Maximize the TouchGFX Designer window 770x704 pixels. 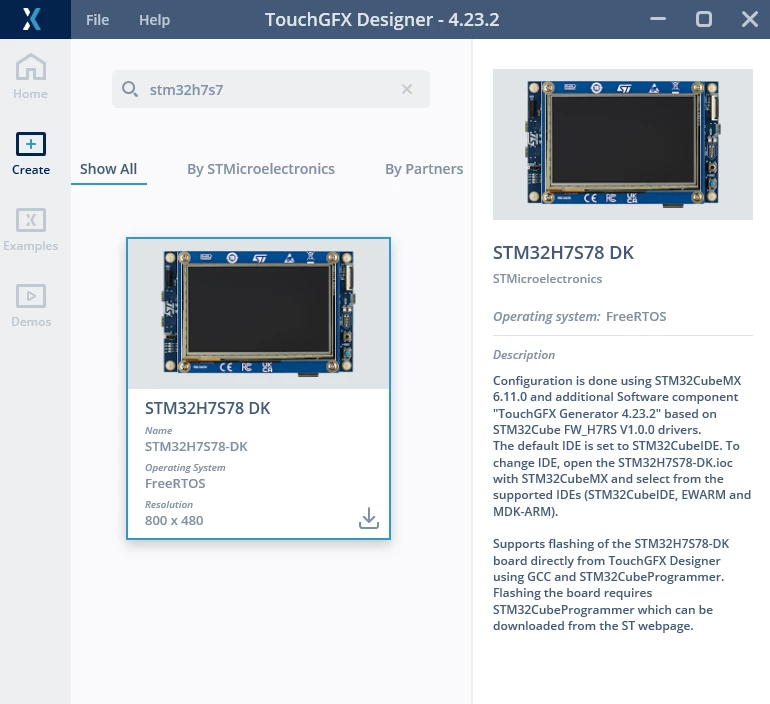tap(704, 20)
